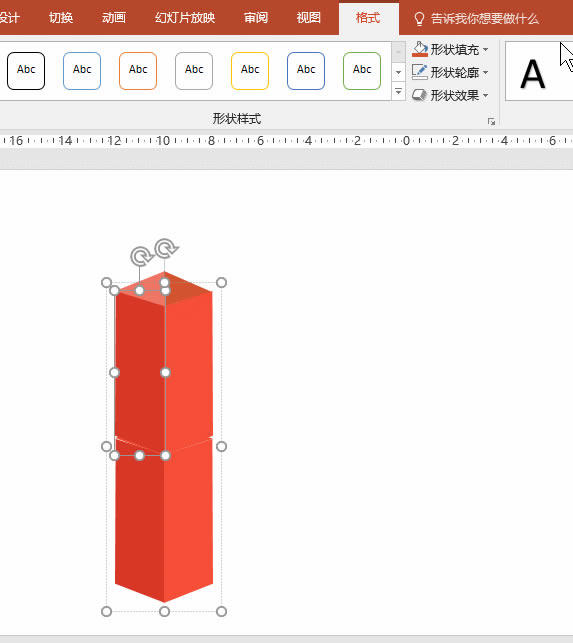The image size is (573, 643).
Task: Click the left rotation handle above the shape
Action: pyautogui.click(x=141, y=257)
